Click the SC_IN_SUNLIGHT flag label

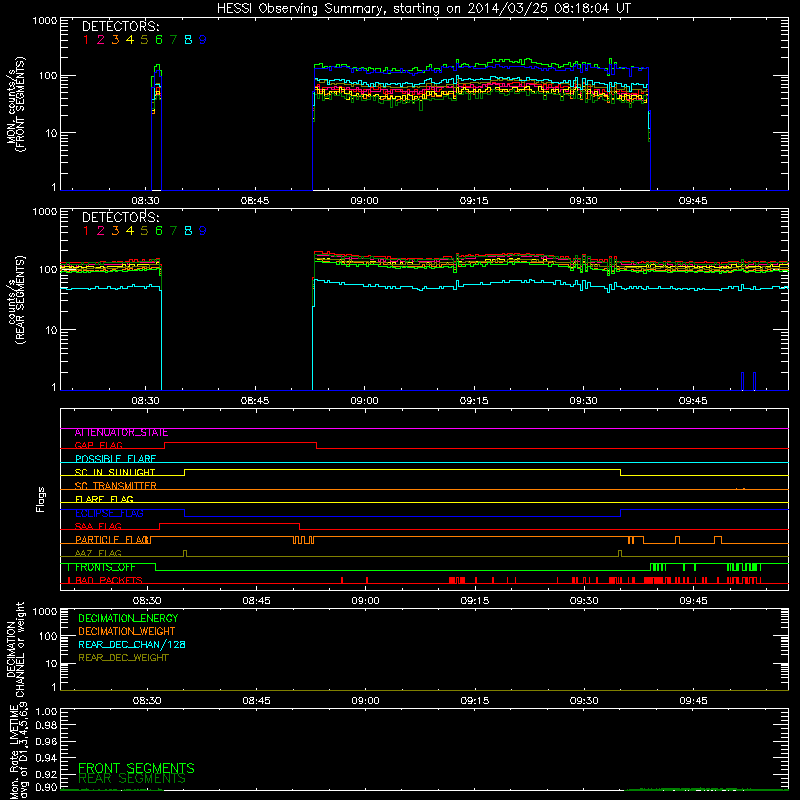pos(115,472)
